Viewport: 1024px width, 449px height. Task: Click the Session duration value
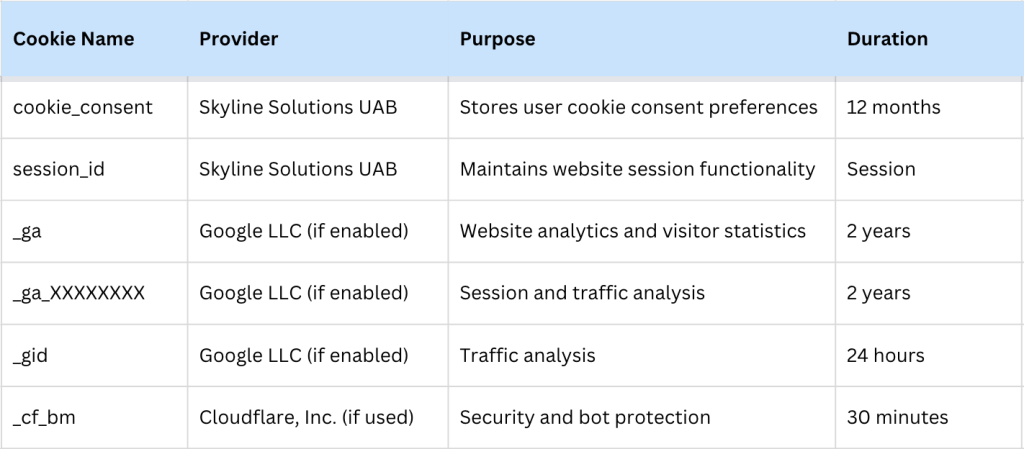[x=880, y=169]
